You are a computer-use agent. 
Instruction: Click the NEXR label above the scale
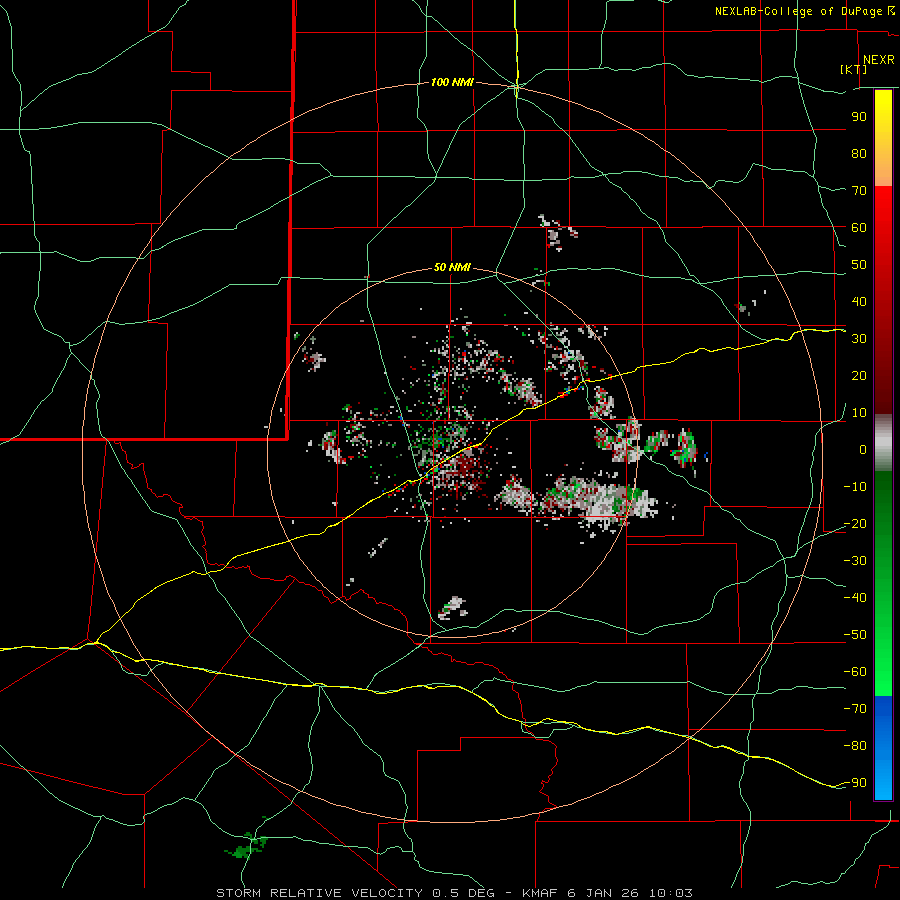(x=879, y=60)
